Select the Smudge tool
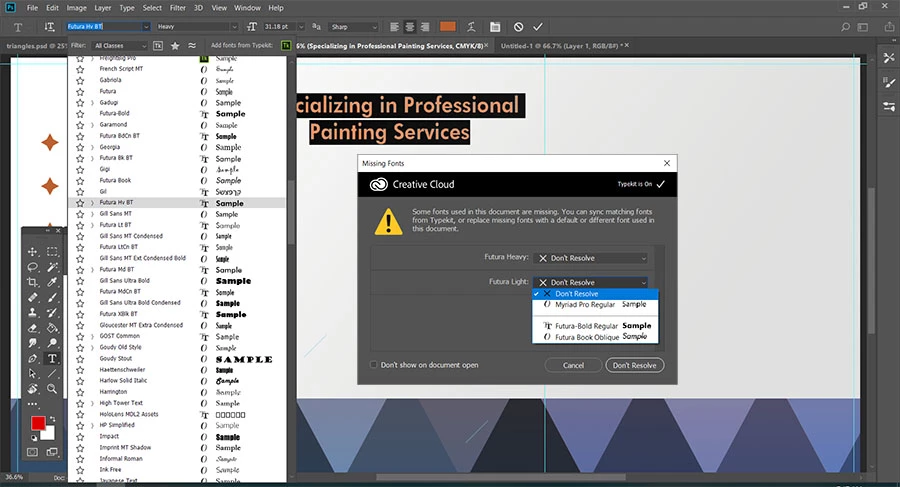Screen dimensions: 900x487 33,343
